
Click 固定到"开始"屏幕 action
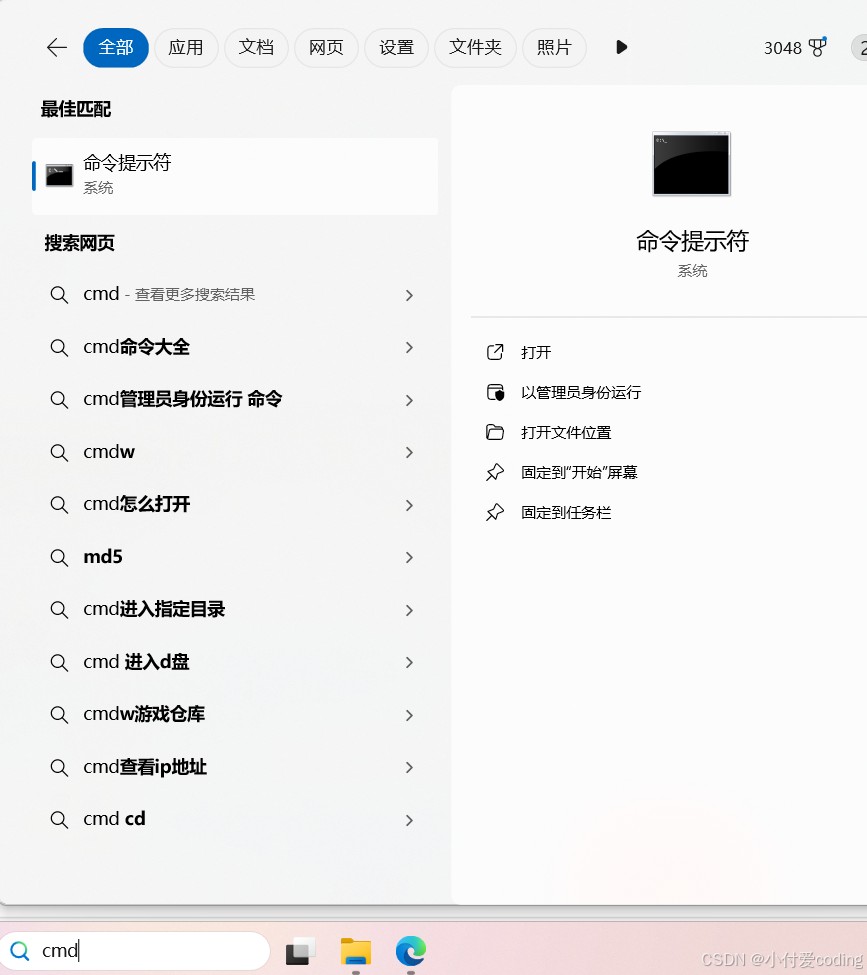(579, 473)
